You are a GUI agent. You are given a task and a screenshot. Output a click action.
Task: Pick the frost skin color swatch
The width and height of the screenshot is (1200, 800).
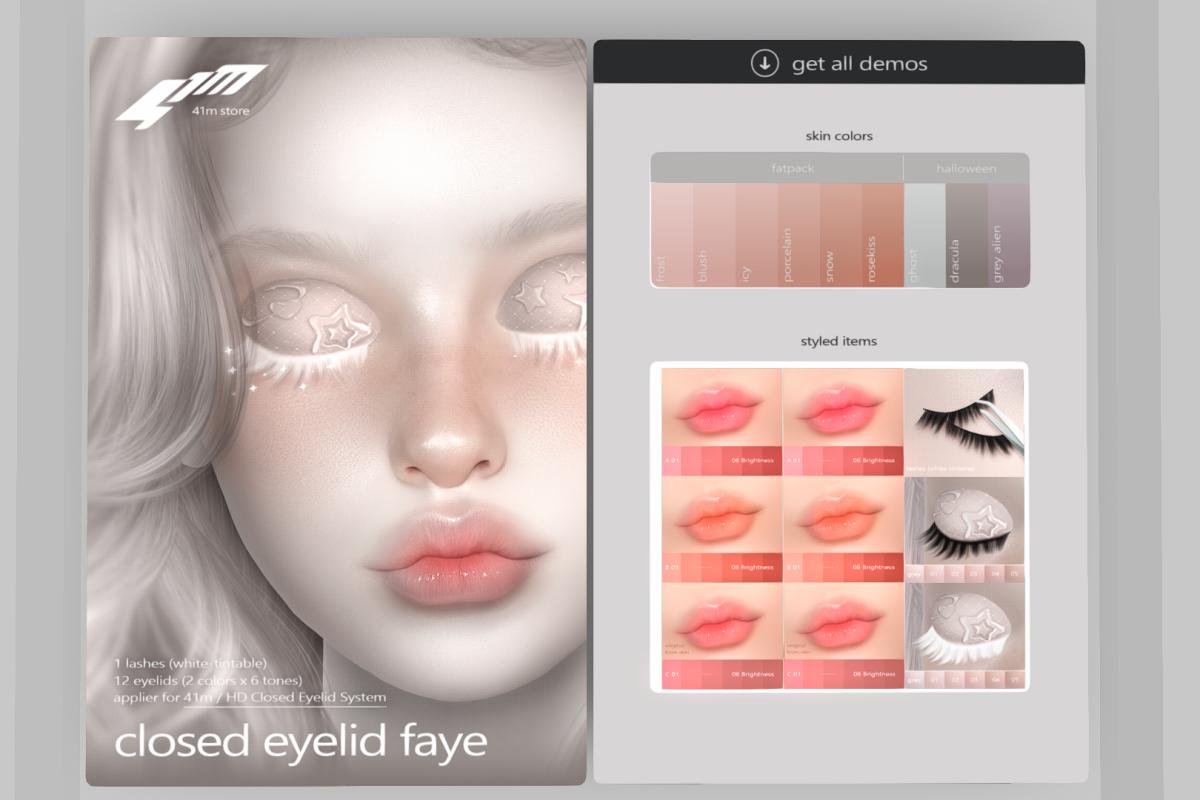tap(671, 236)
